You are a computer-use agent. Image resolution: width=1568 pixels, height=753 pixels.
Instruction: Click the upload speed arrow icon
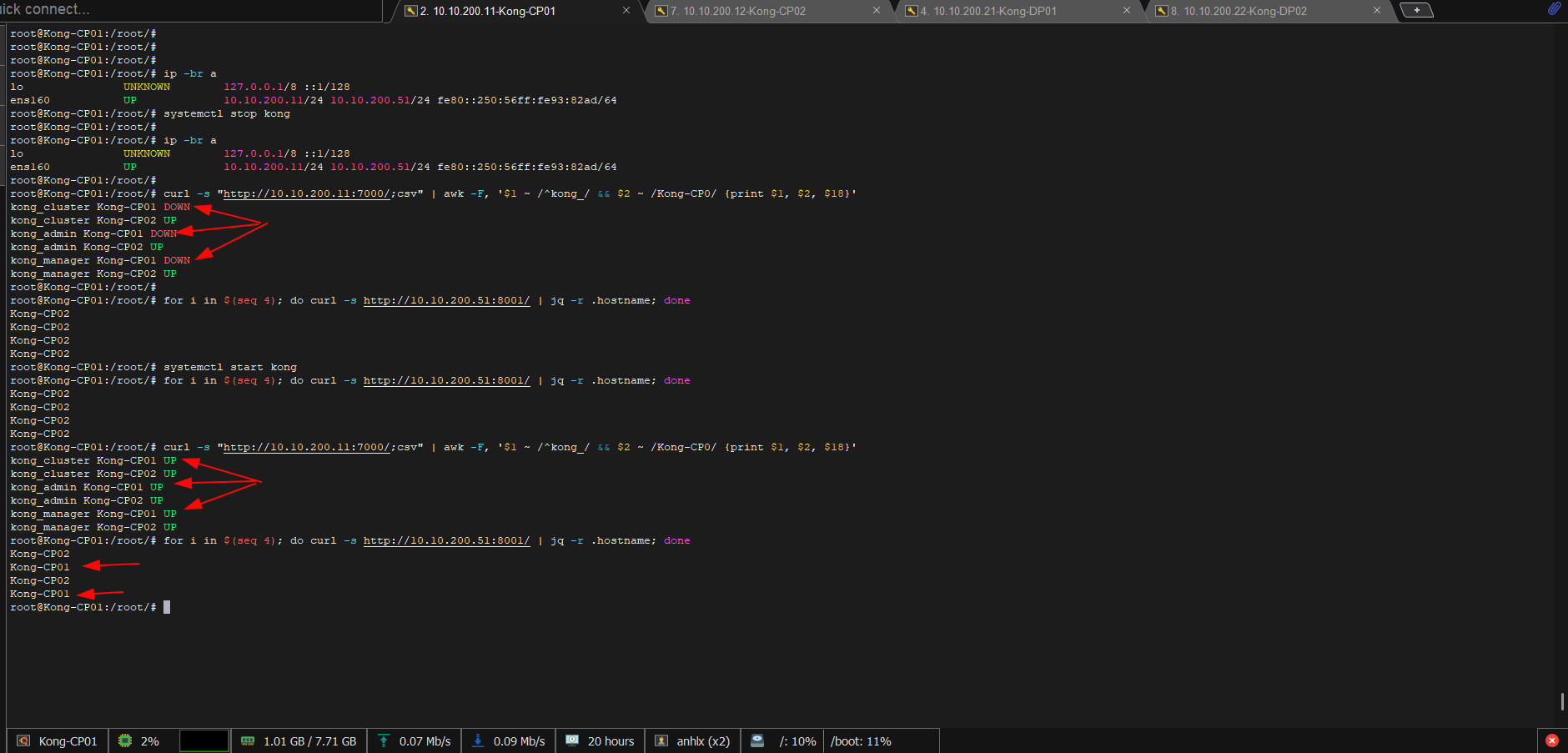click(x=384, y=740)
